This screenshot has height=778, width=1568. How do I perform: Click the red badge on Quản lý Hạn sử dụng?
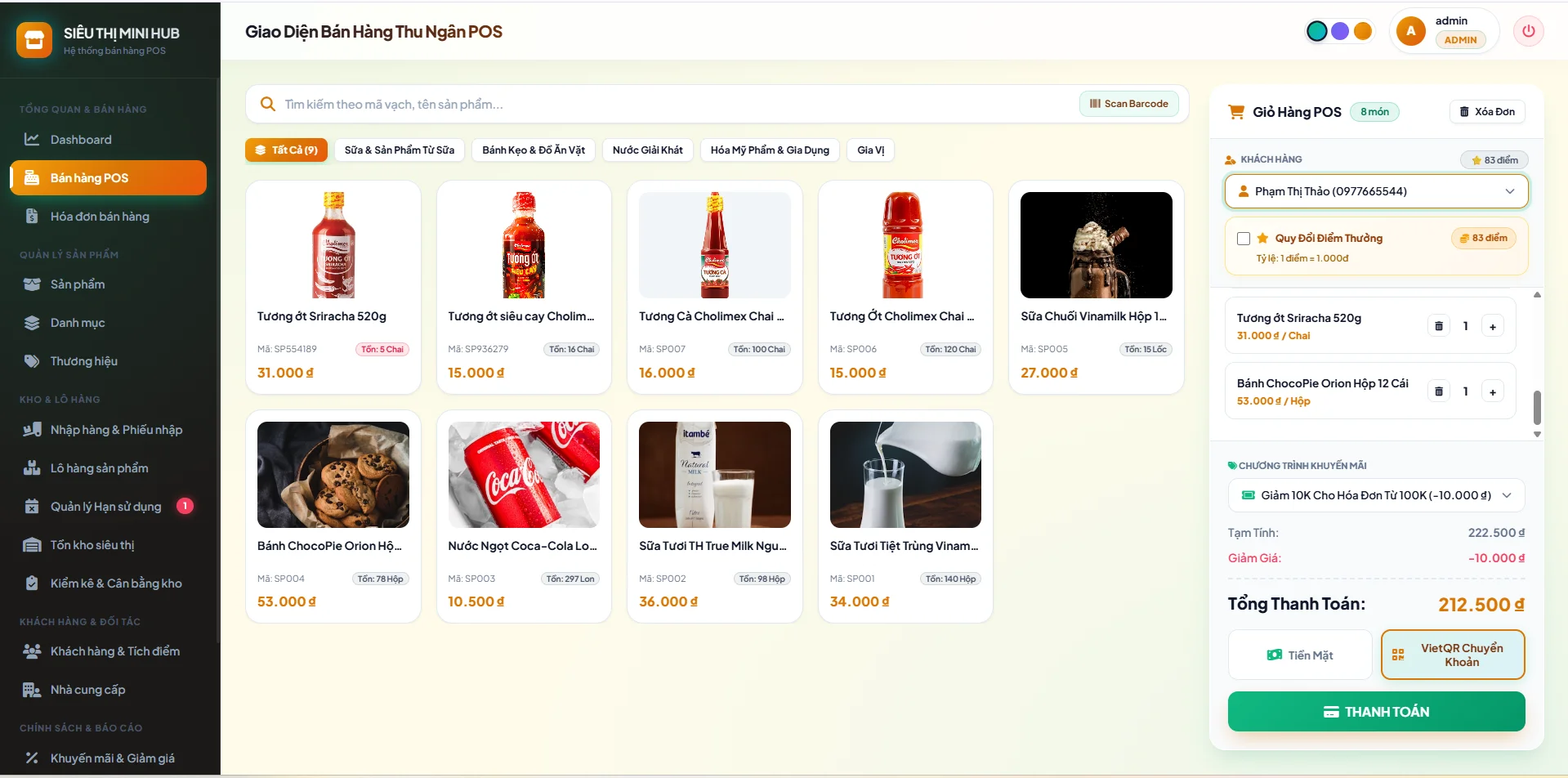[x=185, y=506]
